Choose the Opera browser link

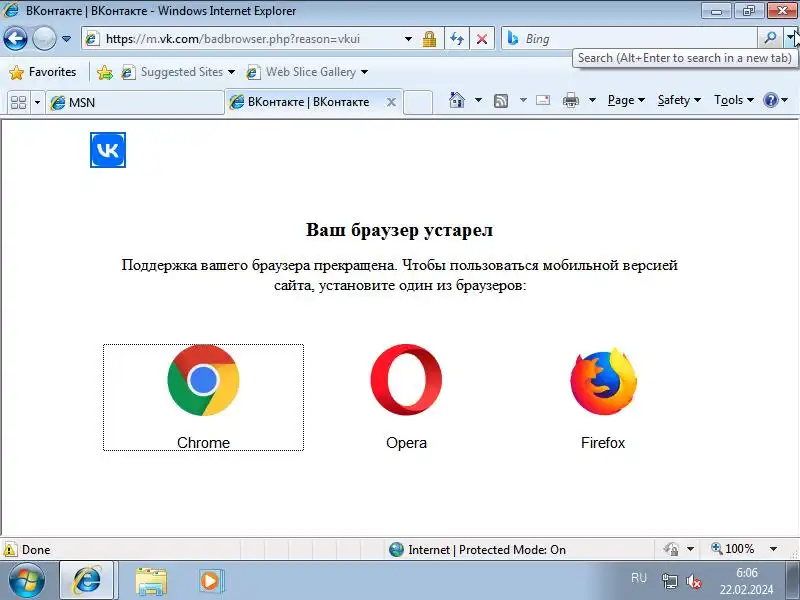tap(406, 397)
